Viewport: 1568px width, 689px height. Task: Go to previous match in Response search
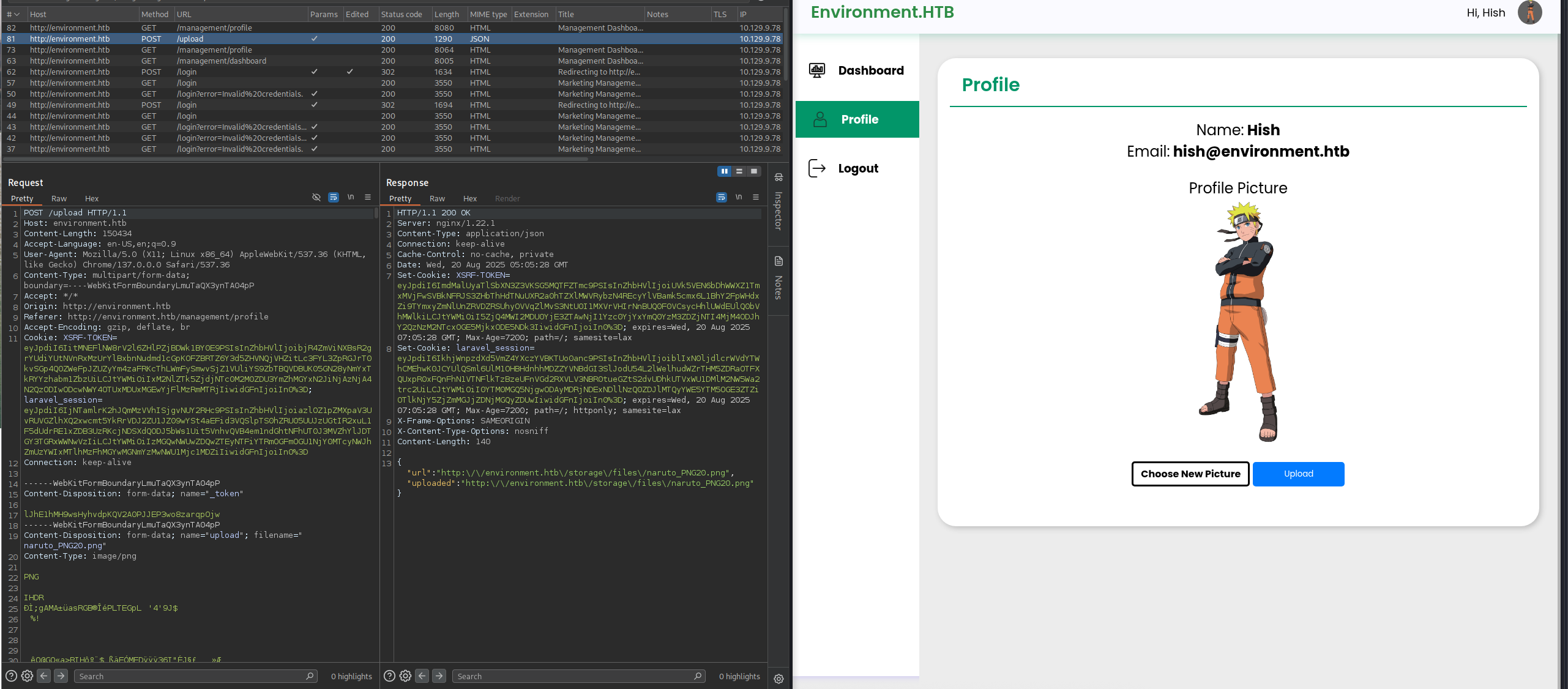coord(422,676)
